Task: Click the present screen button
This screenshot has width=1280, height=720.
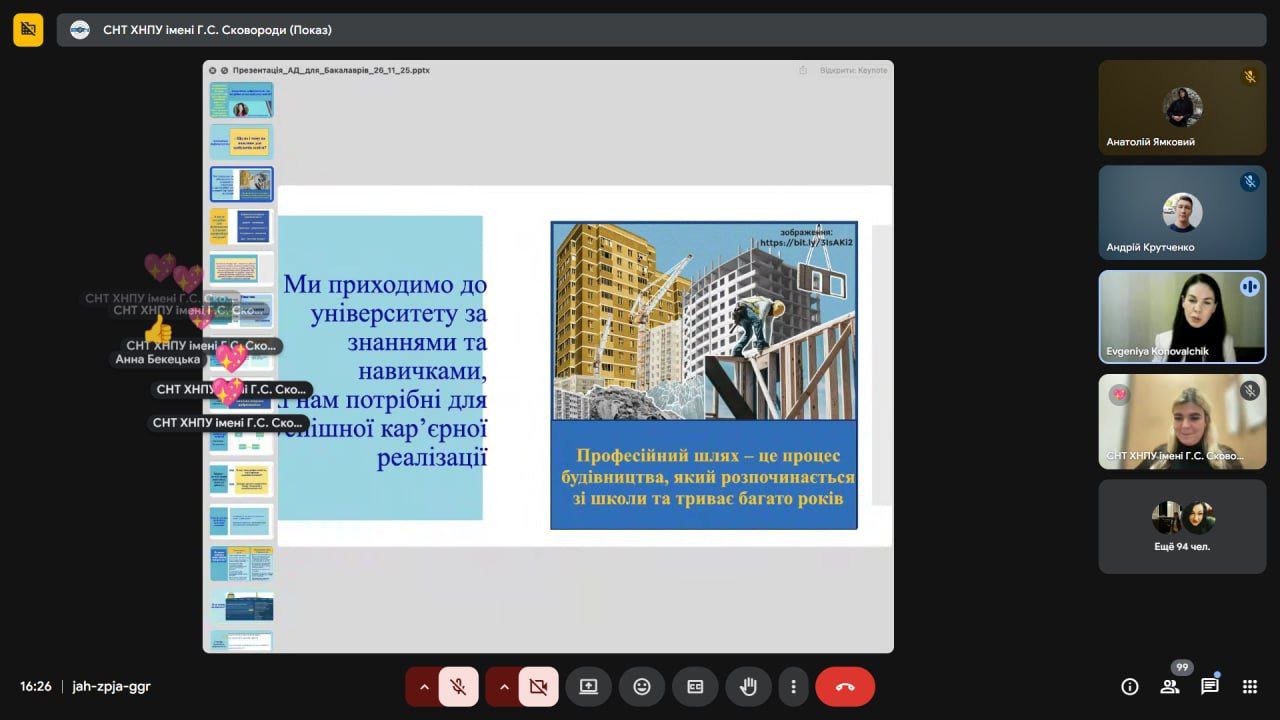Action: (x=588, y=687)
